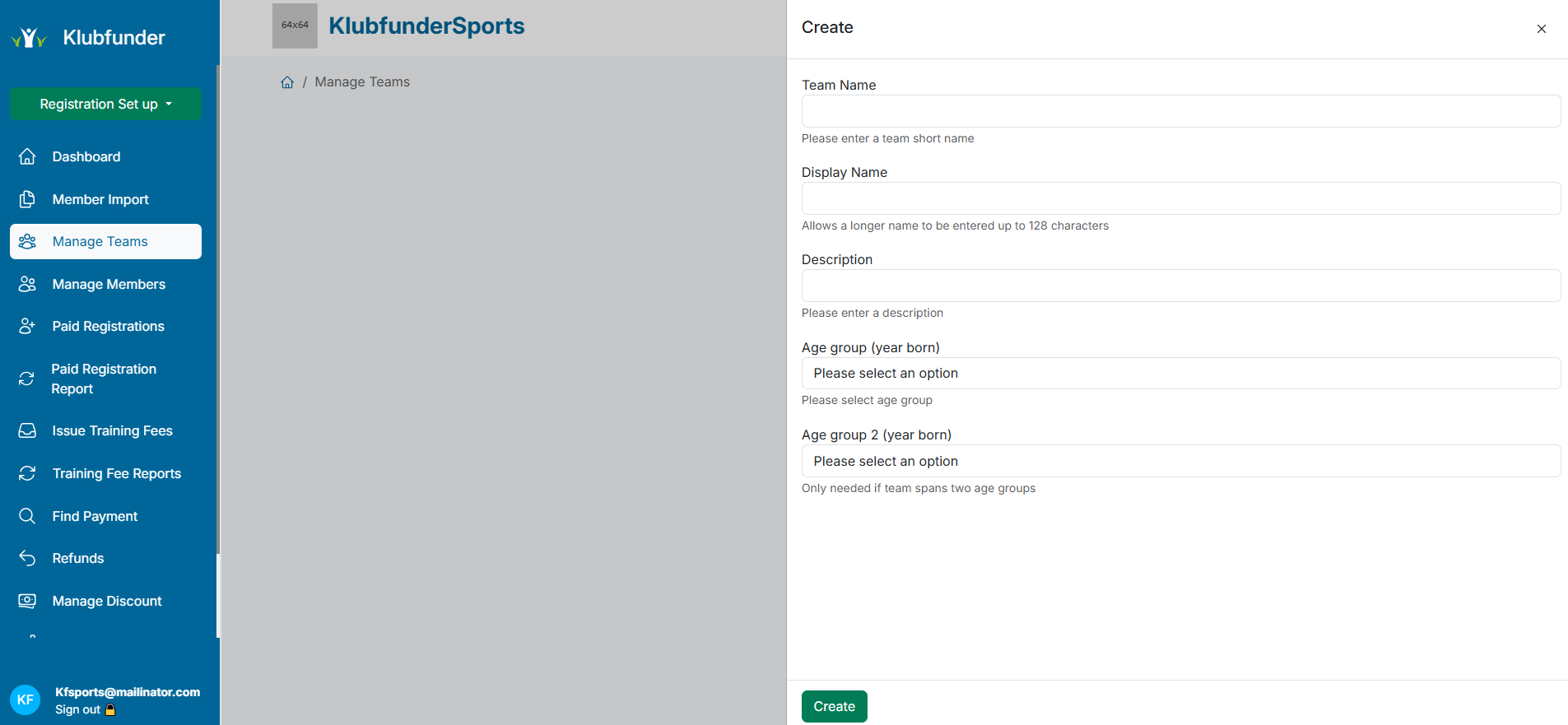
Task: Close the Create panel with X
Action: pyautogui.click(x=1541, y=29)
